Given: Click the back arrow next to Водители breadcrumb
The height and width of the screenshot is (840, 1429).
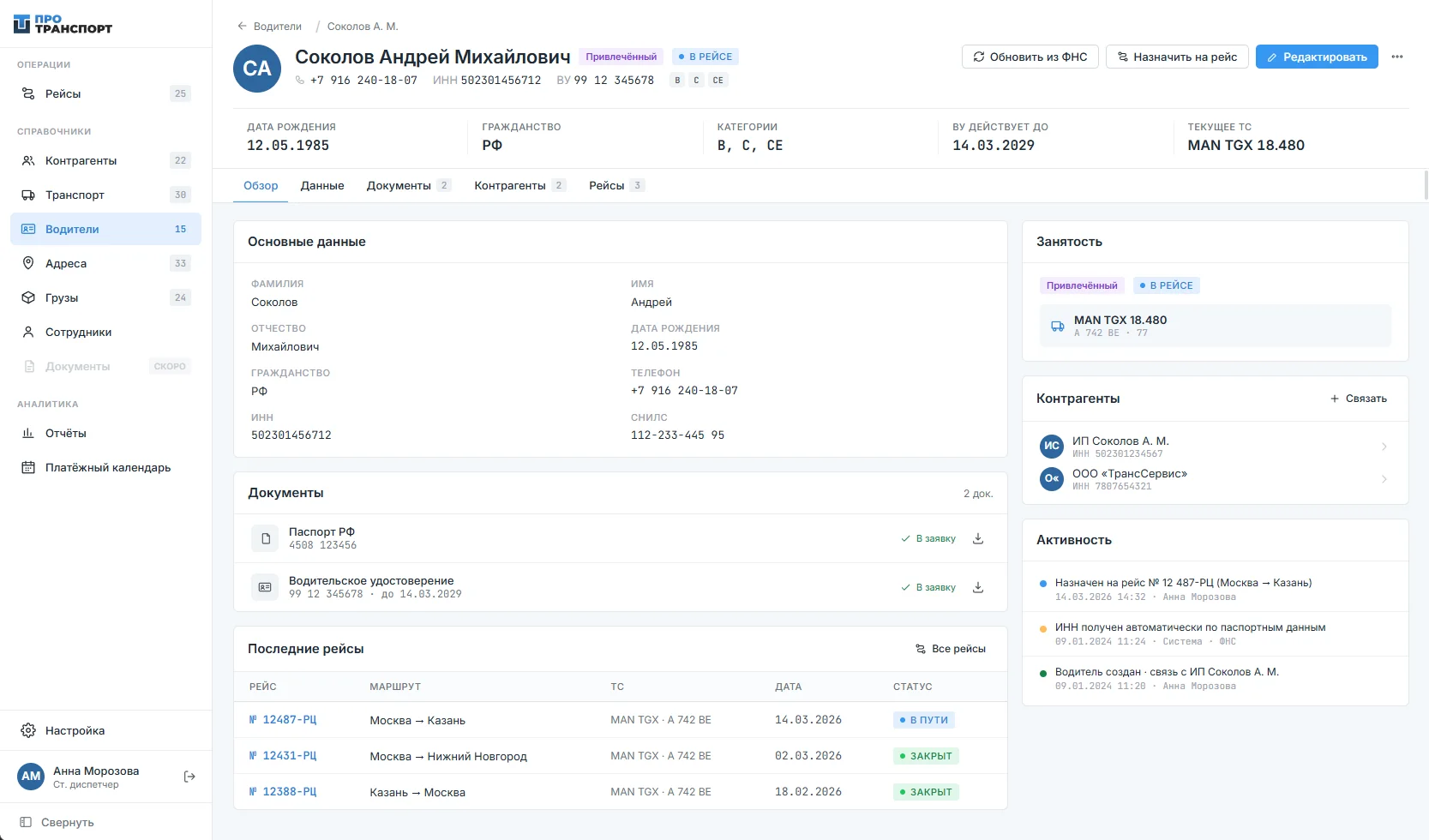Looking at the screenshot, I should click(242, 27).
